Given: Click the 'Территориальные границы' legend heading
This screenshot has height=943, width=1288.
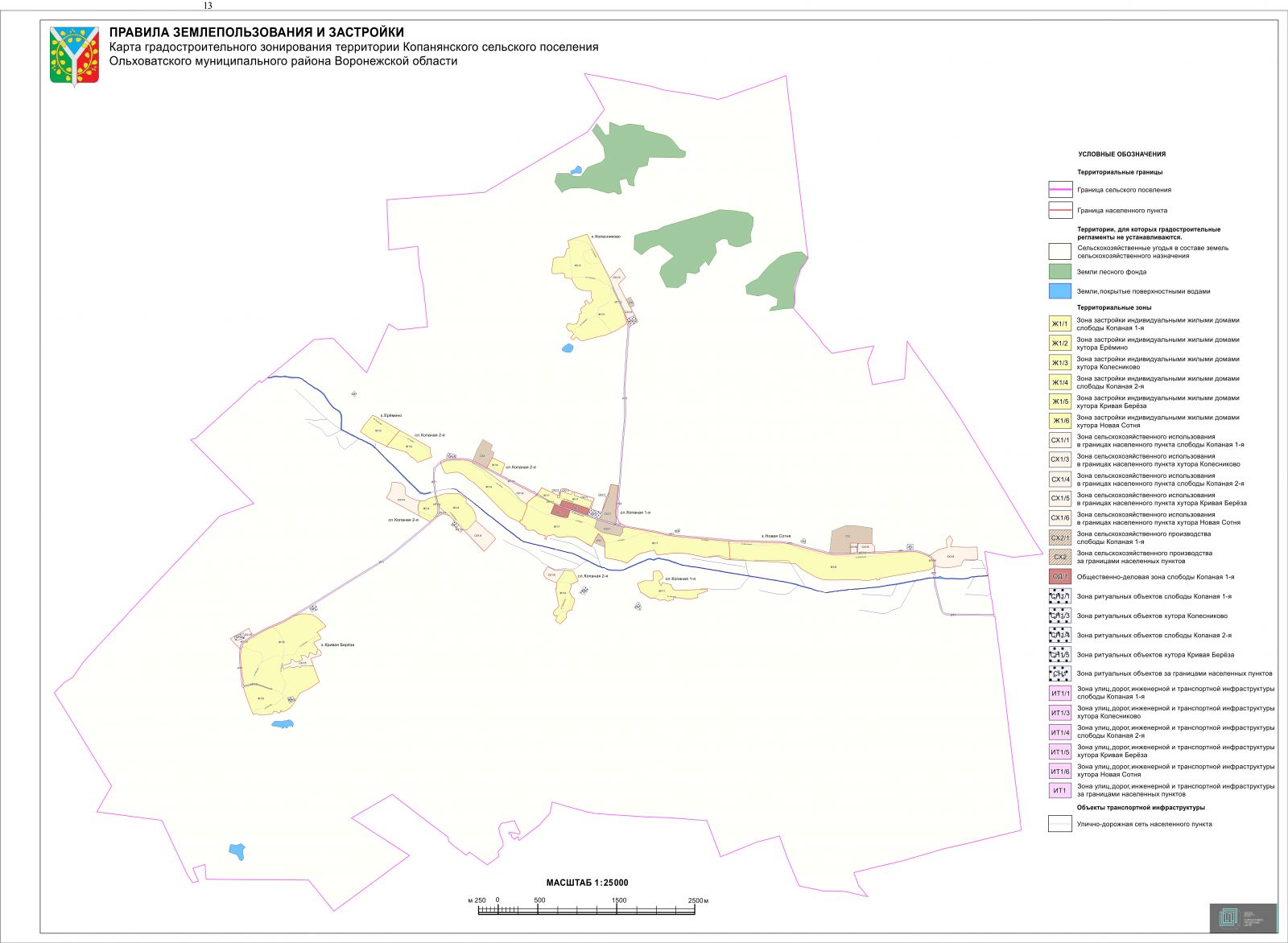Looking at the screenshot, I should 1120,172.
